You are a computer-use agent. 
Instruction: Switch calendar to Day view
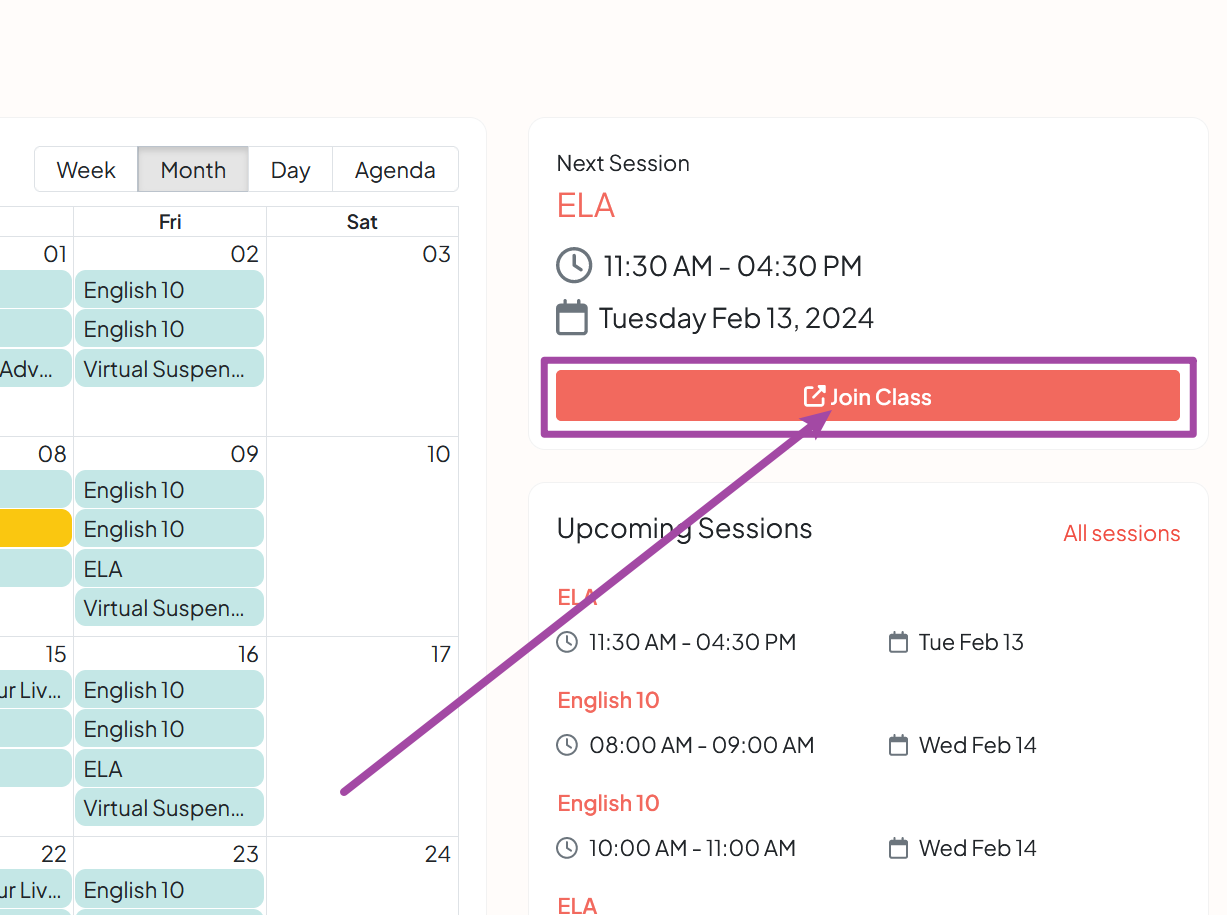[x=290, y=170]
